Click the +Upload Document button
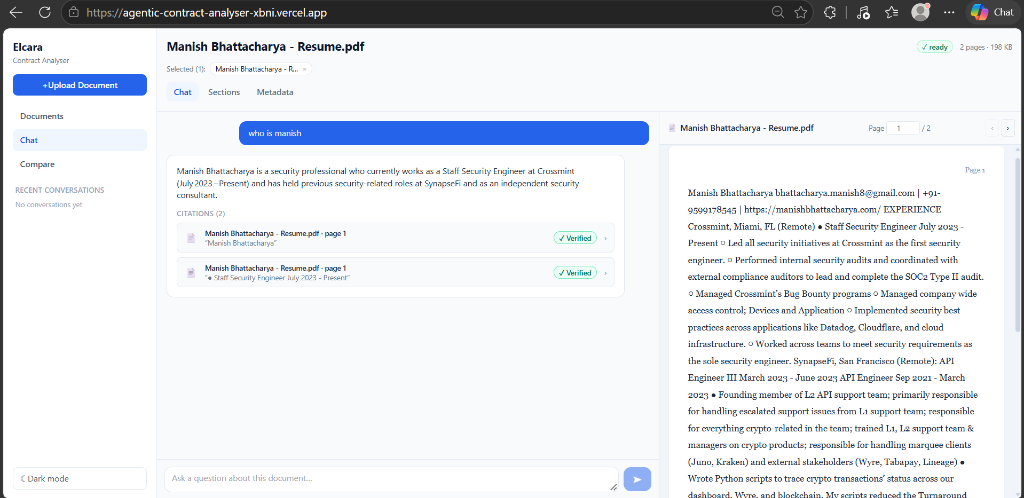1024x498 pixels. [80, 85]
